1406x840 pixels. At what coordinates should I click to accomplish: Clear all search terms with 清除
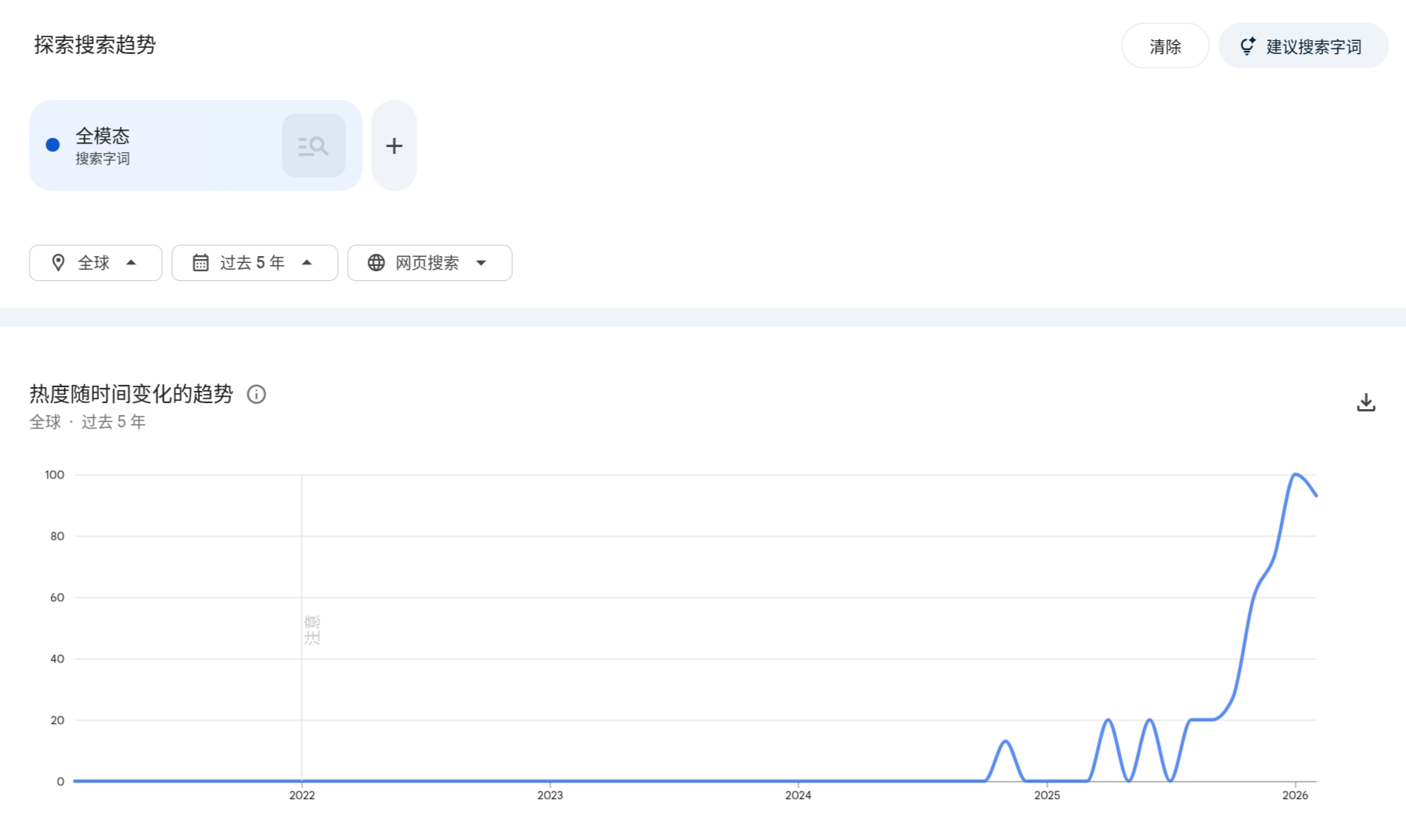click(1165, 46)
